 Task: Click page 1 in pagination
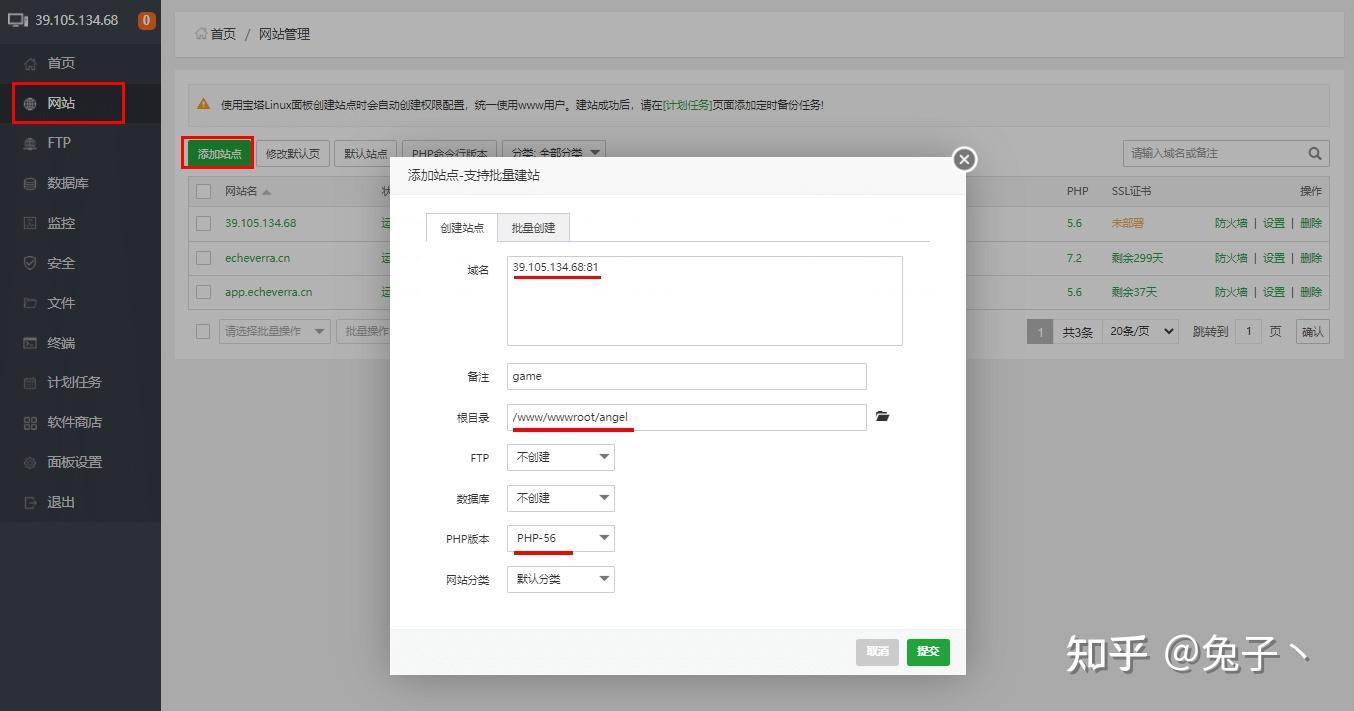pyautogui.click(x=1040, y=331)
